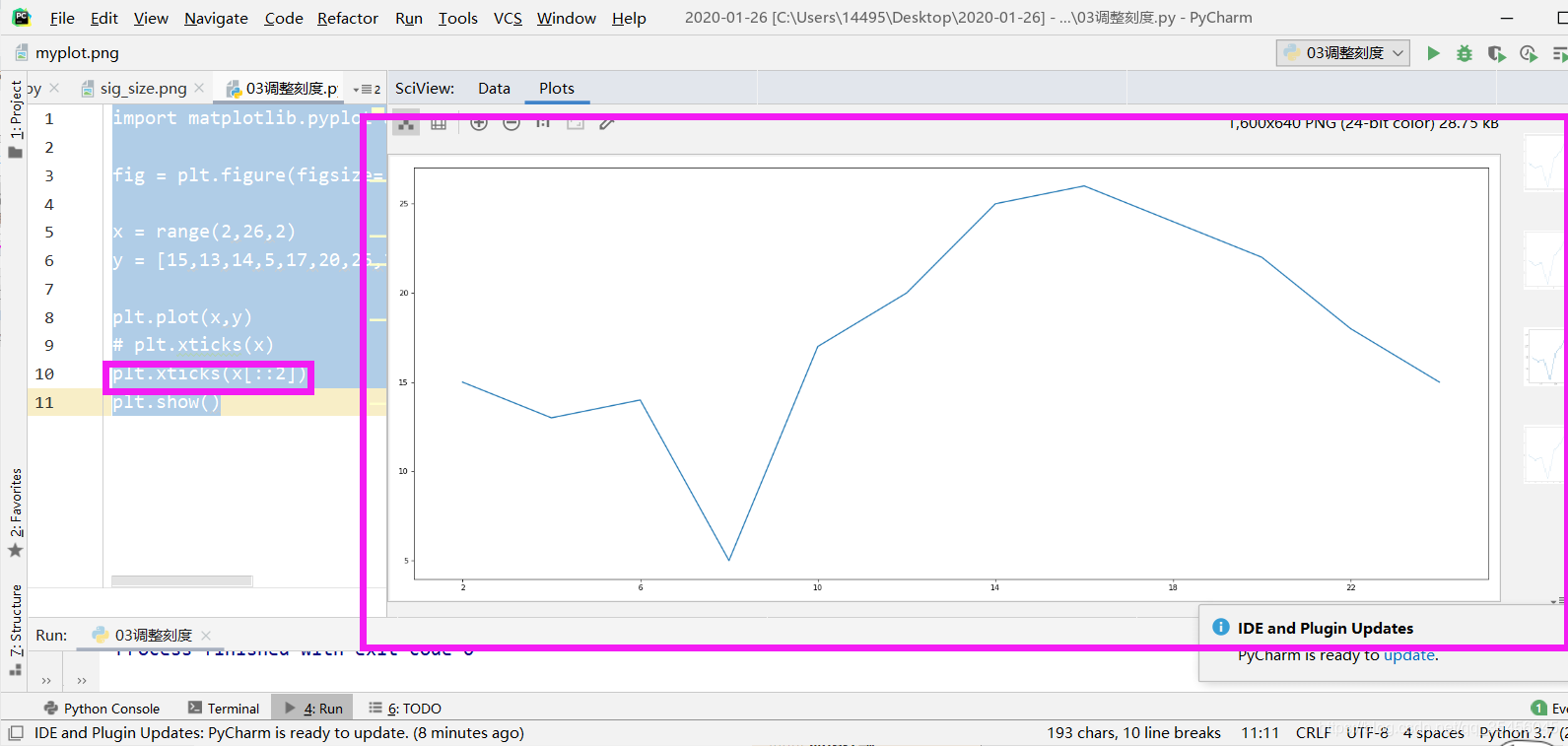1568x746 pixels.
Task: Switch to sig_size.png editor tab
Action: coord(143,89)
